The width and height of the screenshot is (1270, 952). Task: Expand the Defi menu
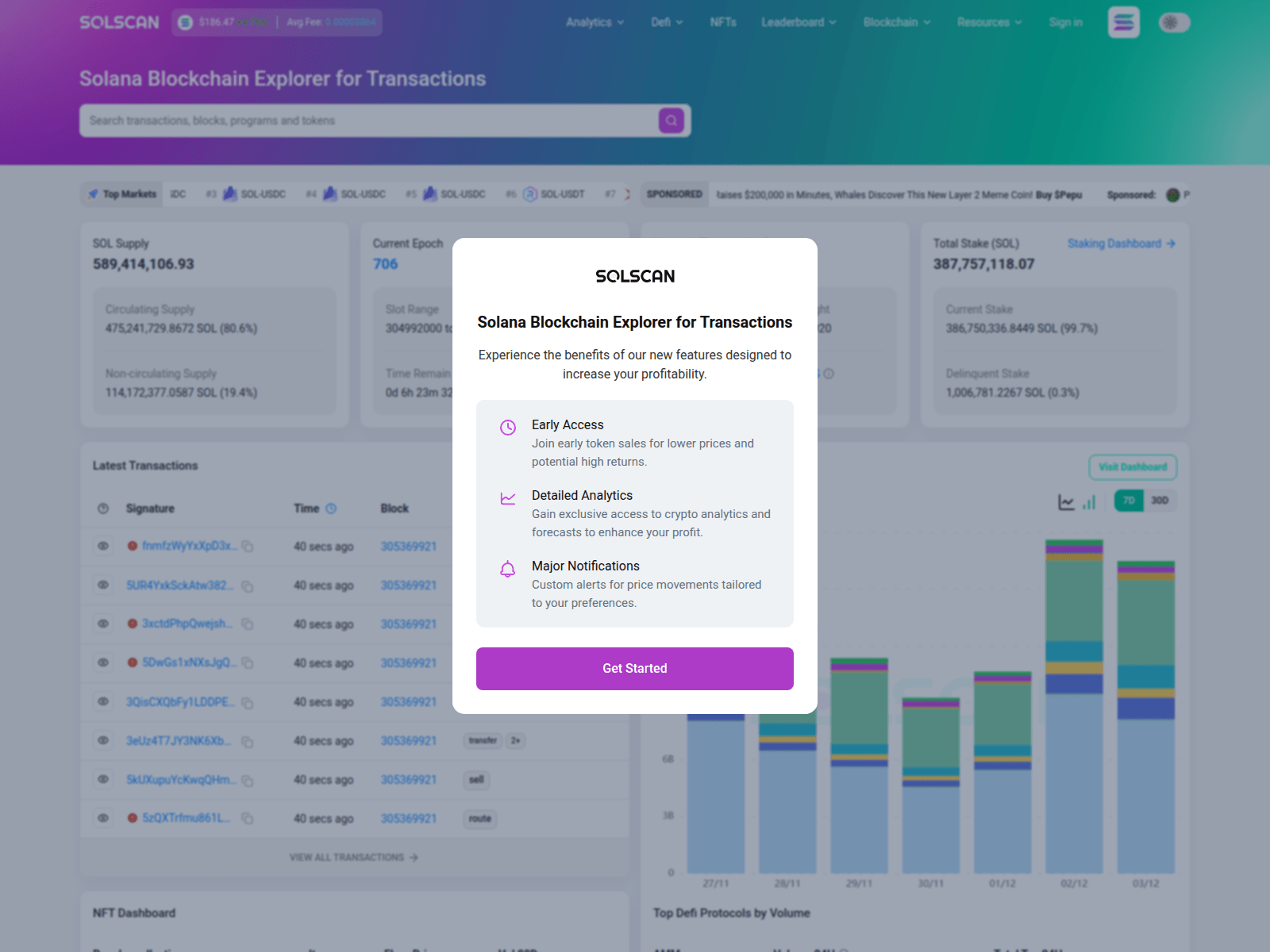667,22
